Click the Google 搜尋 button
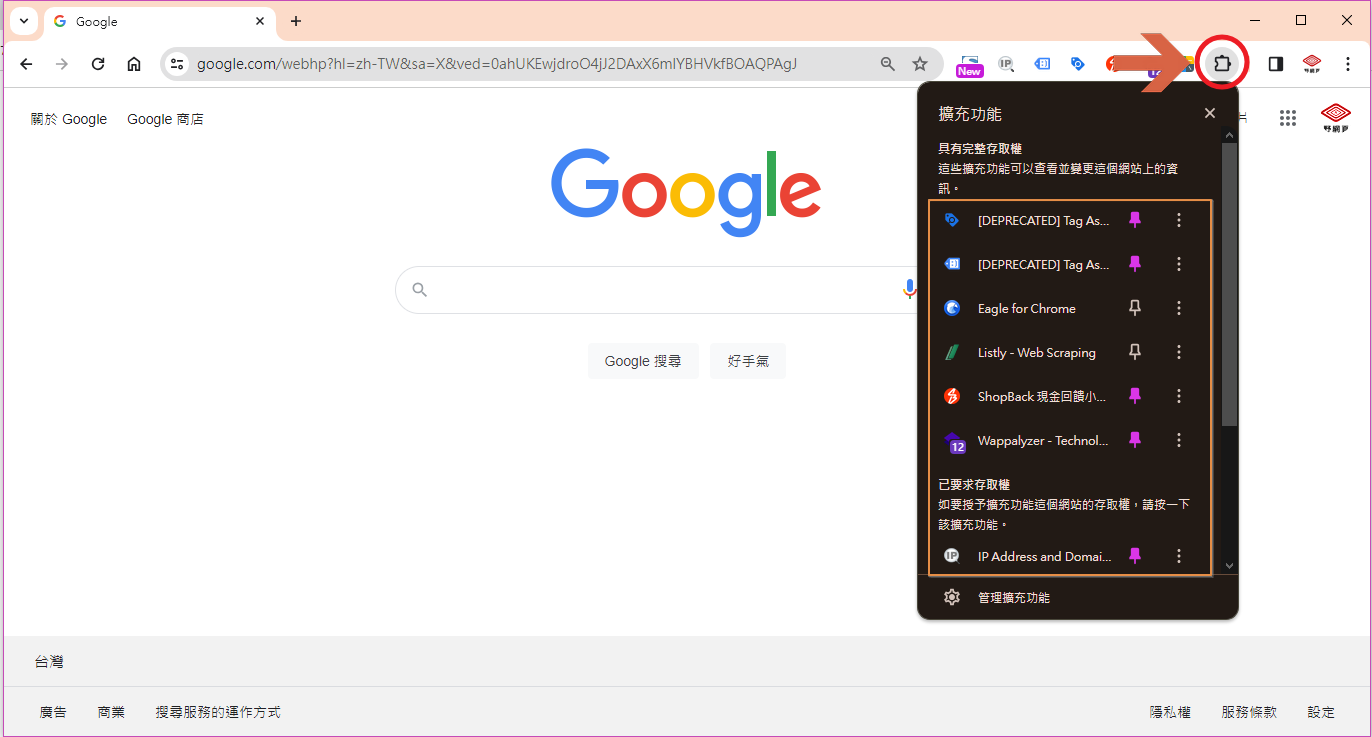 643,361
